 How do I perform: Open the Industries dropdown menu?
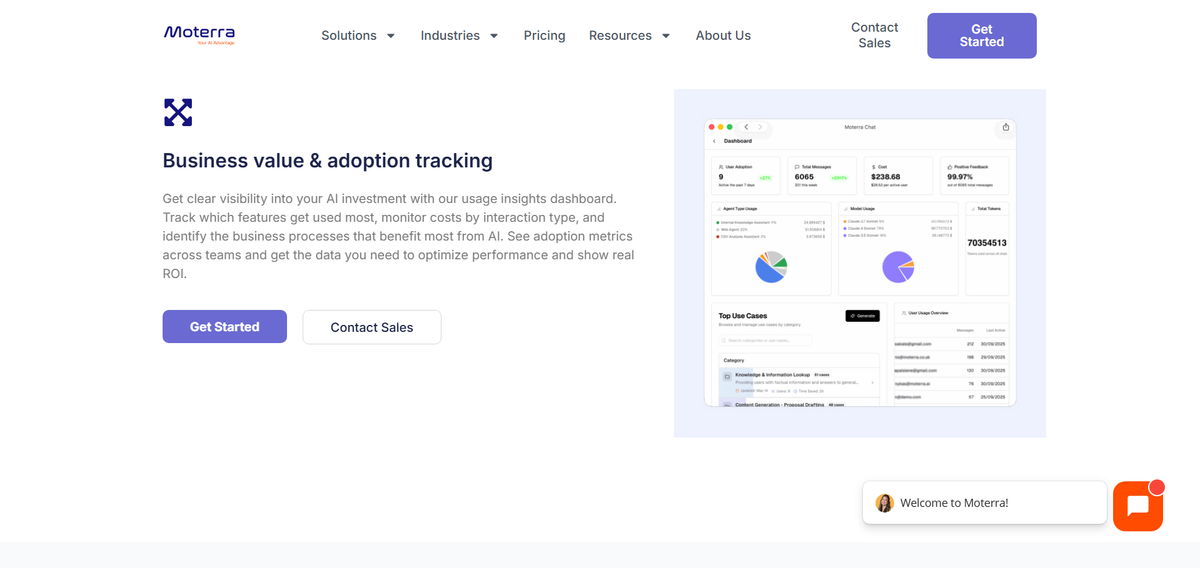pos(459,35)
